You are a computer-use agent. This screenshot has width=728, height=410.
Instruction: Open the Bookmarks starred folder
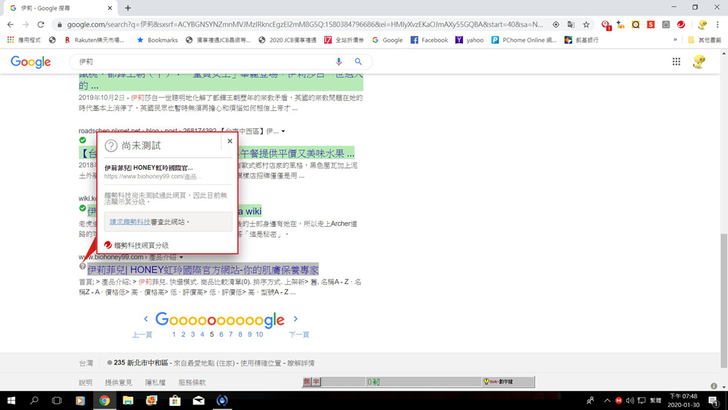coord(157,40)
